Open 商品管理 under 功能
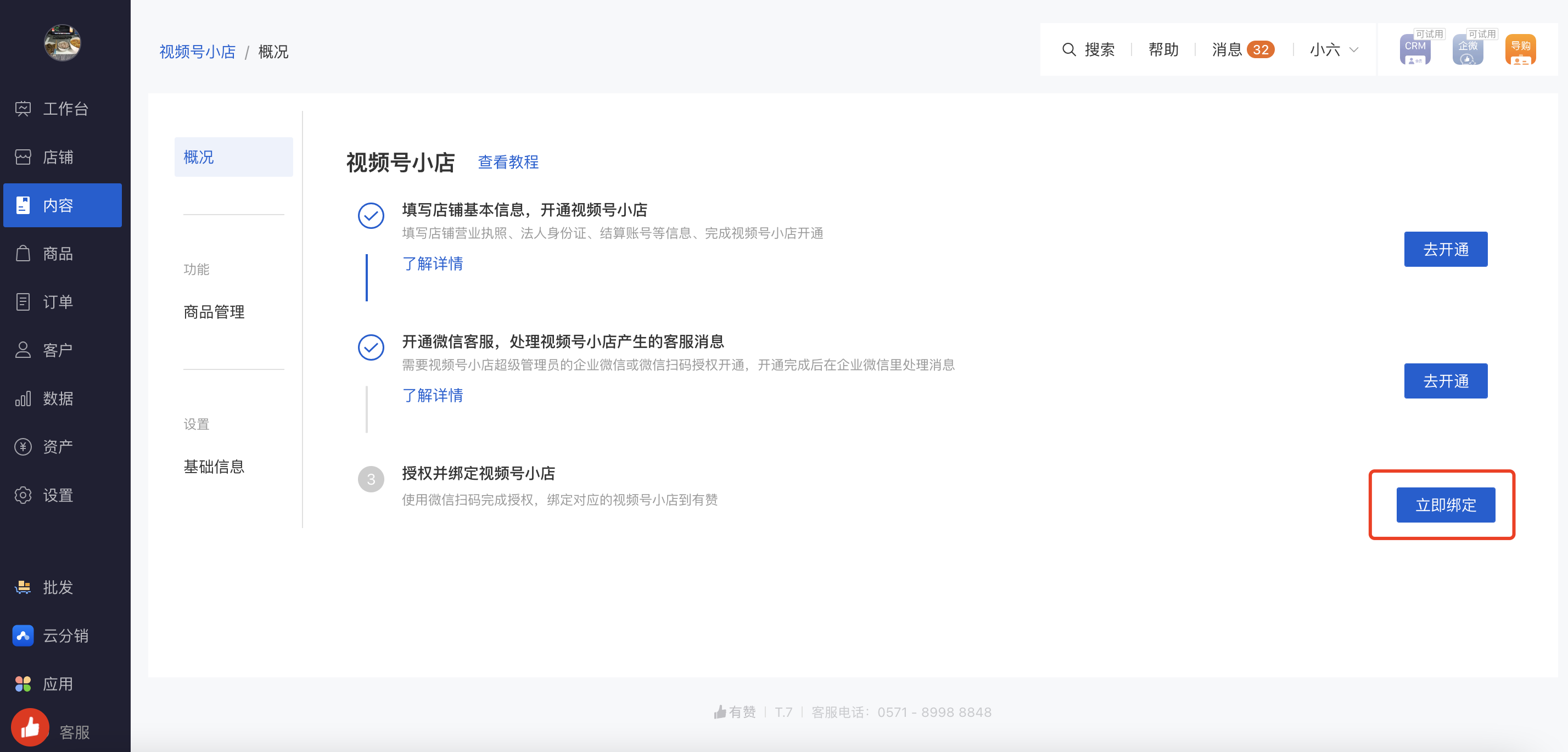The image size is (1568, 752). [x=214, y=312]
